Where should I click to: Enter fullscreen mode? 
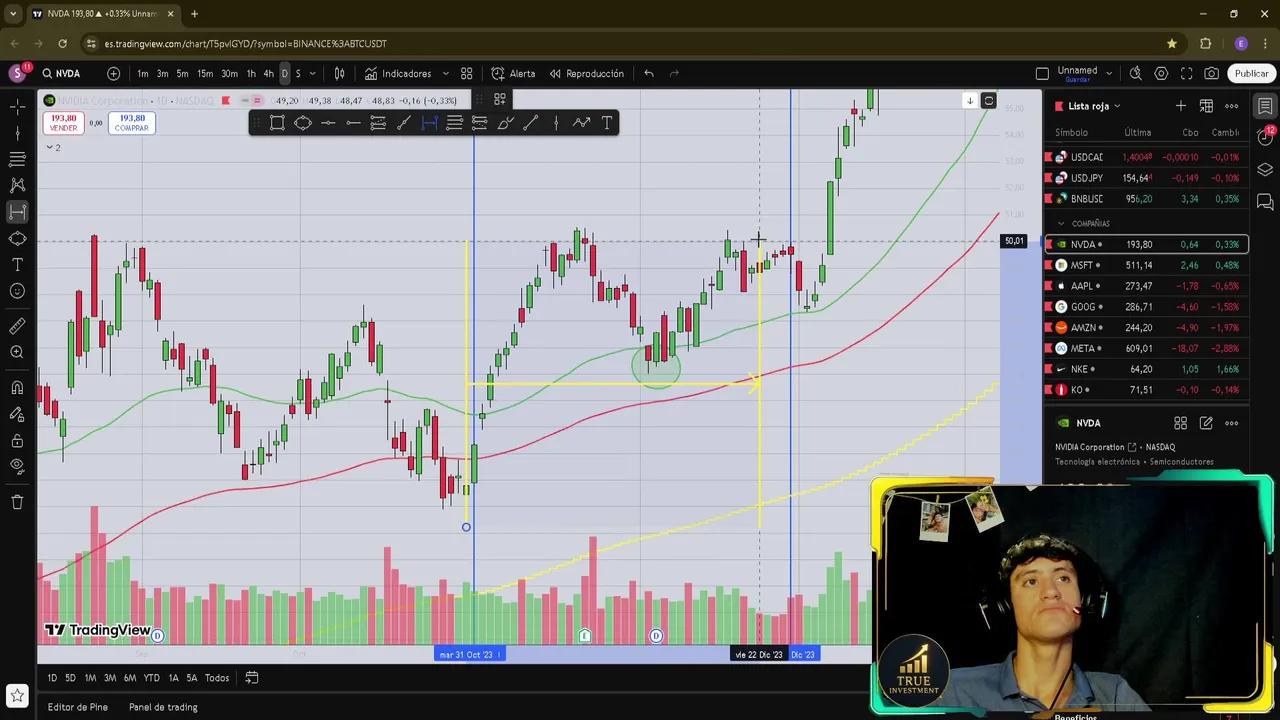click(1186, 73)
